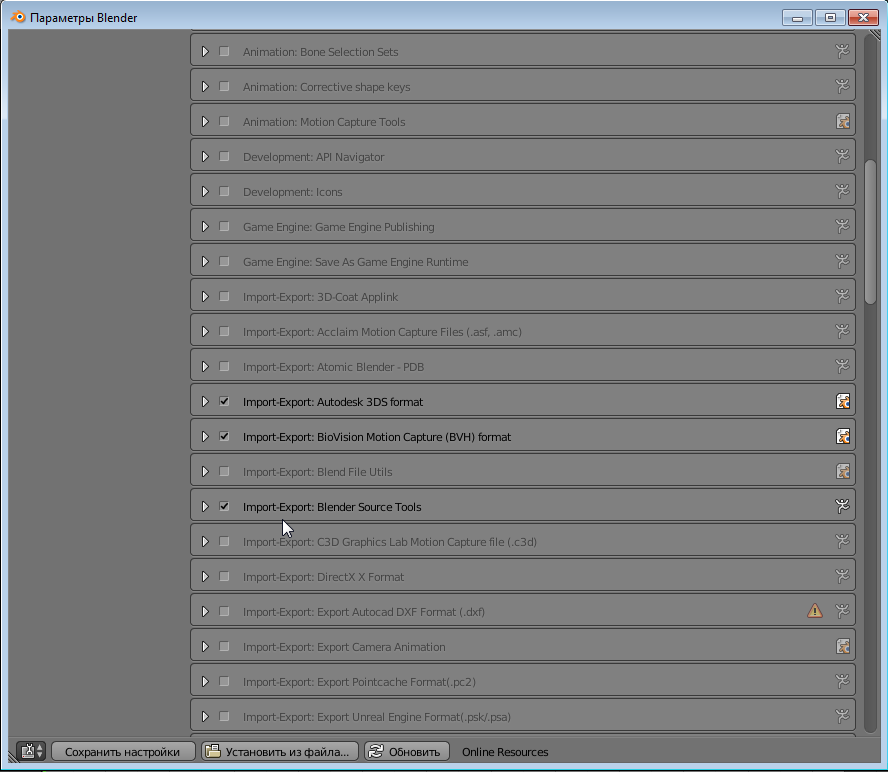
Task: Click Обновить refresh button
Action: click(x=407, y=751)
